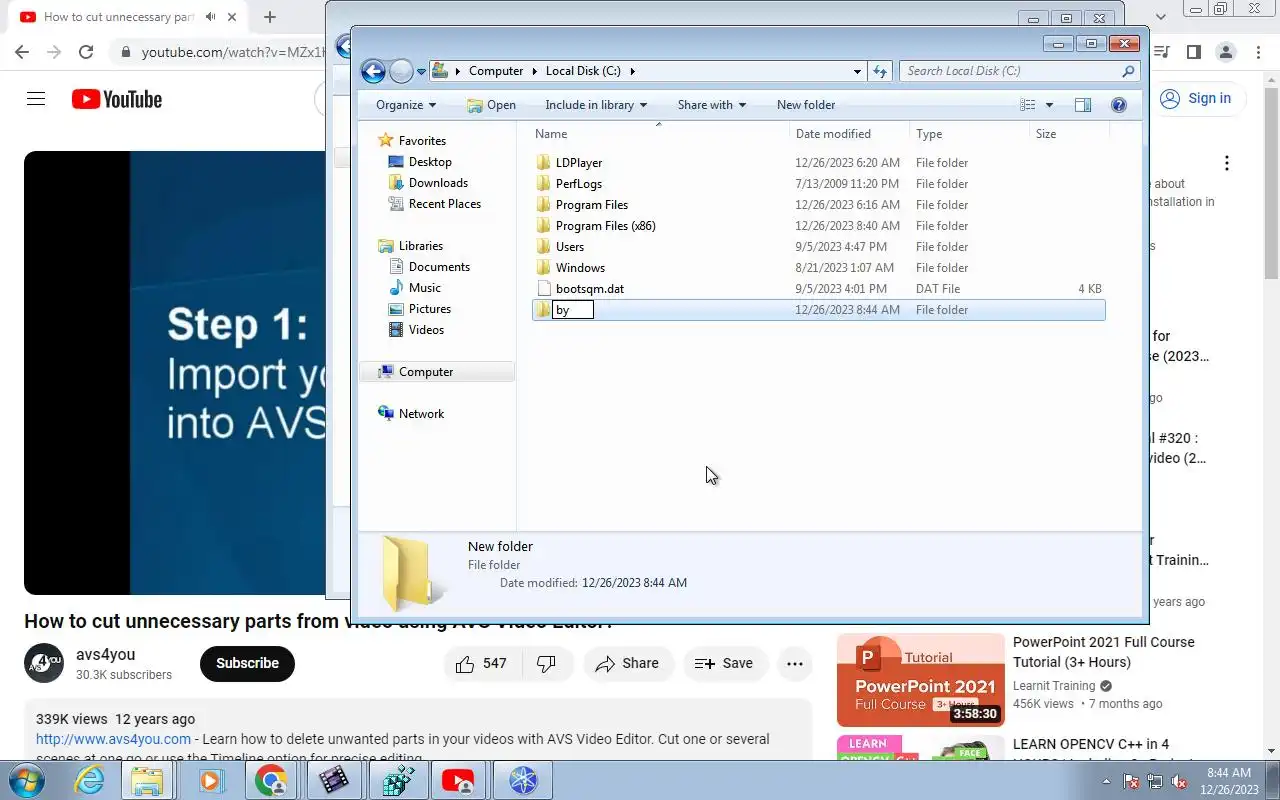This screenshot has width=1280, height=800.
Task: Click the YouTube Sign in button
Action: pyautogui.click(x=1196, y=98)
